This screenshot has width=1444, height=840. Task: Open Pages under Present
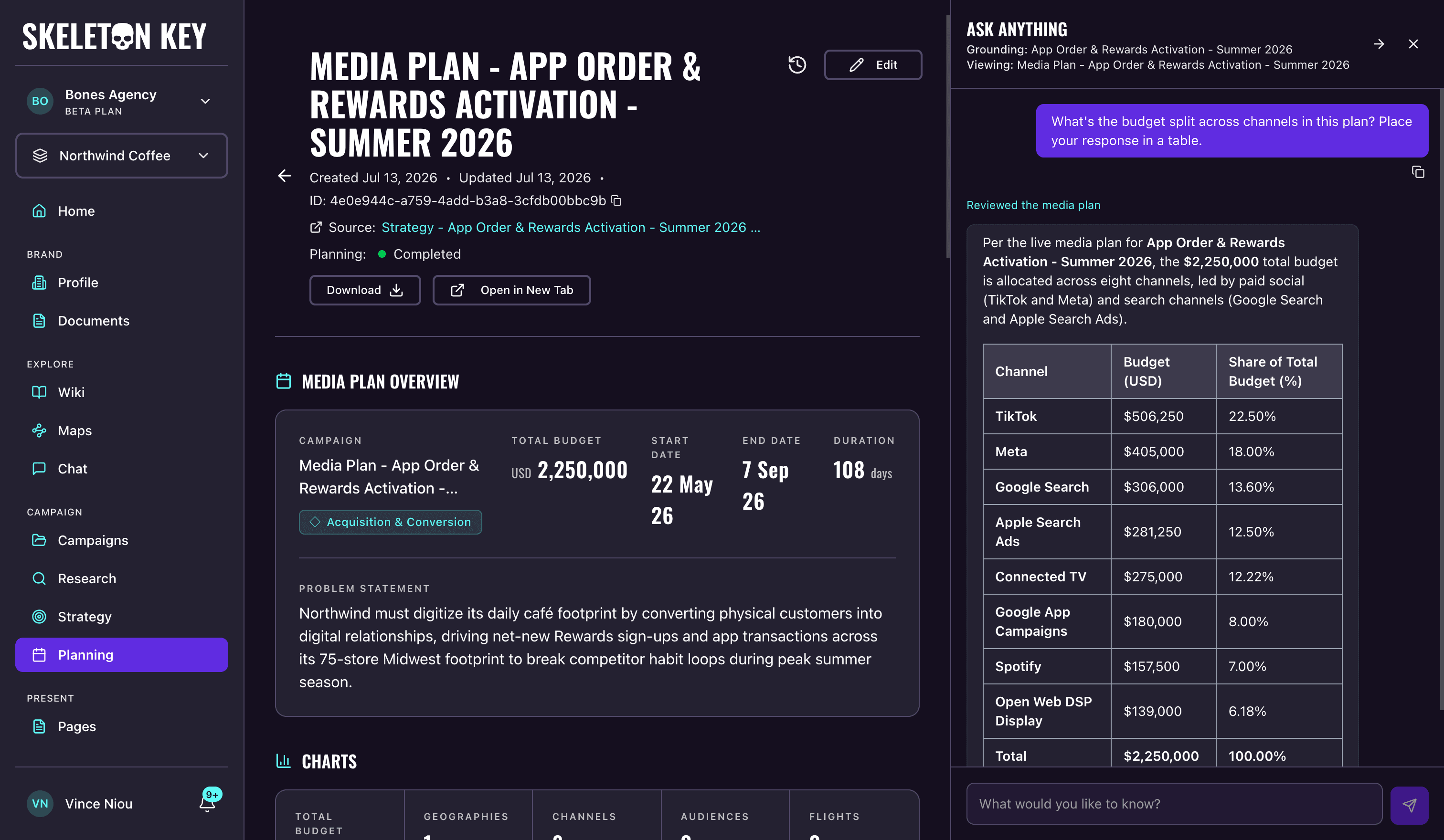(x=121, y=726)
